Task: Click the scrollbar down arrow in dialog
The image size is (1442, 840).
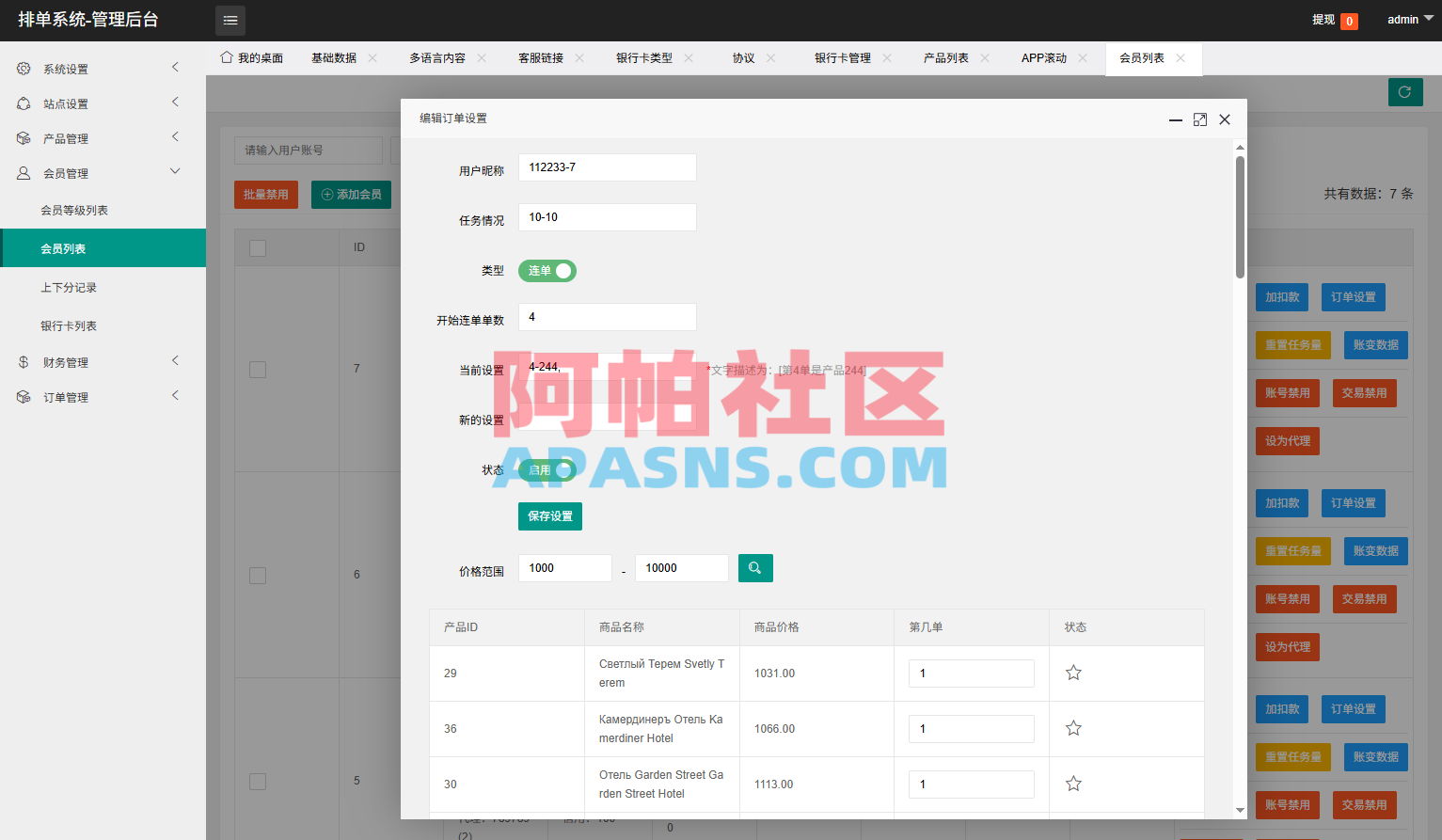Action: [1240, 810]
